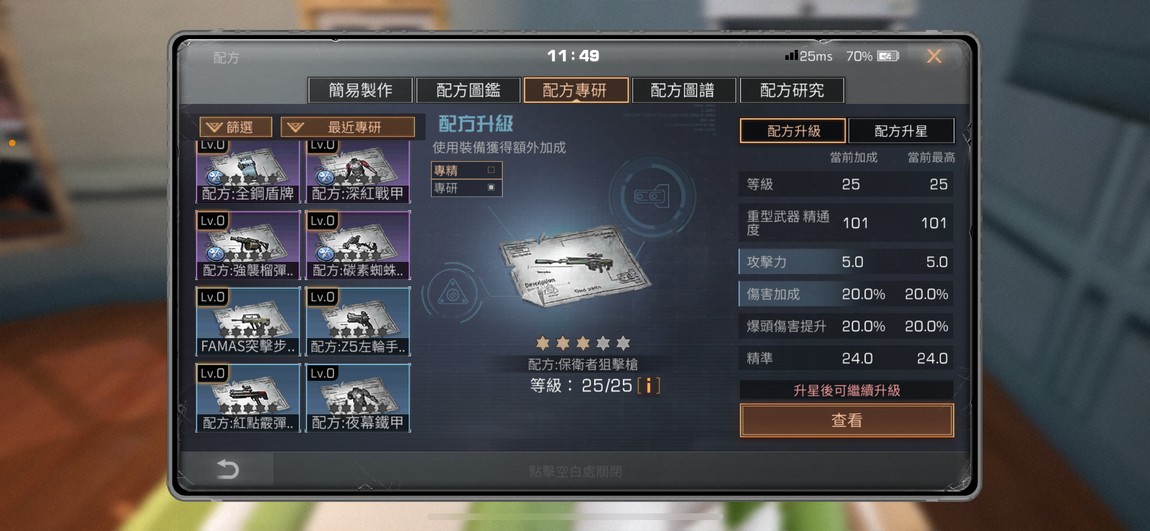Choose the FAMAS突擊步 recipe card
The height and width of the screenshot is (531, 1150).
[248, 321]
